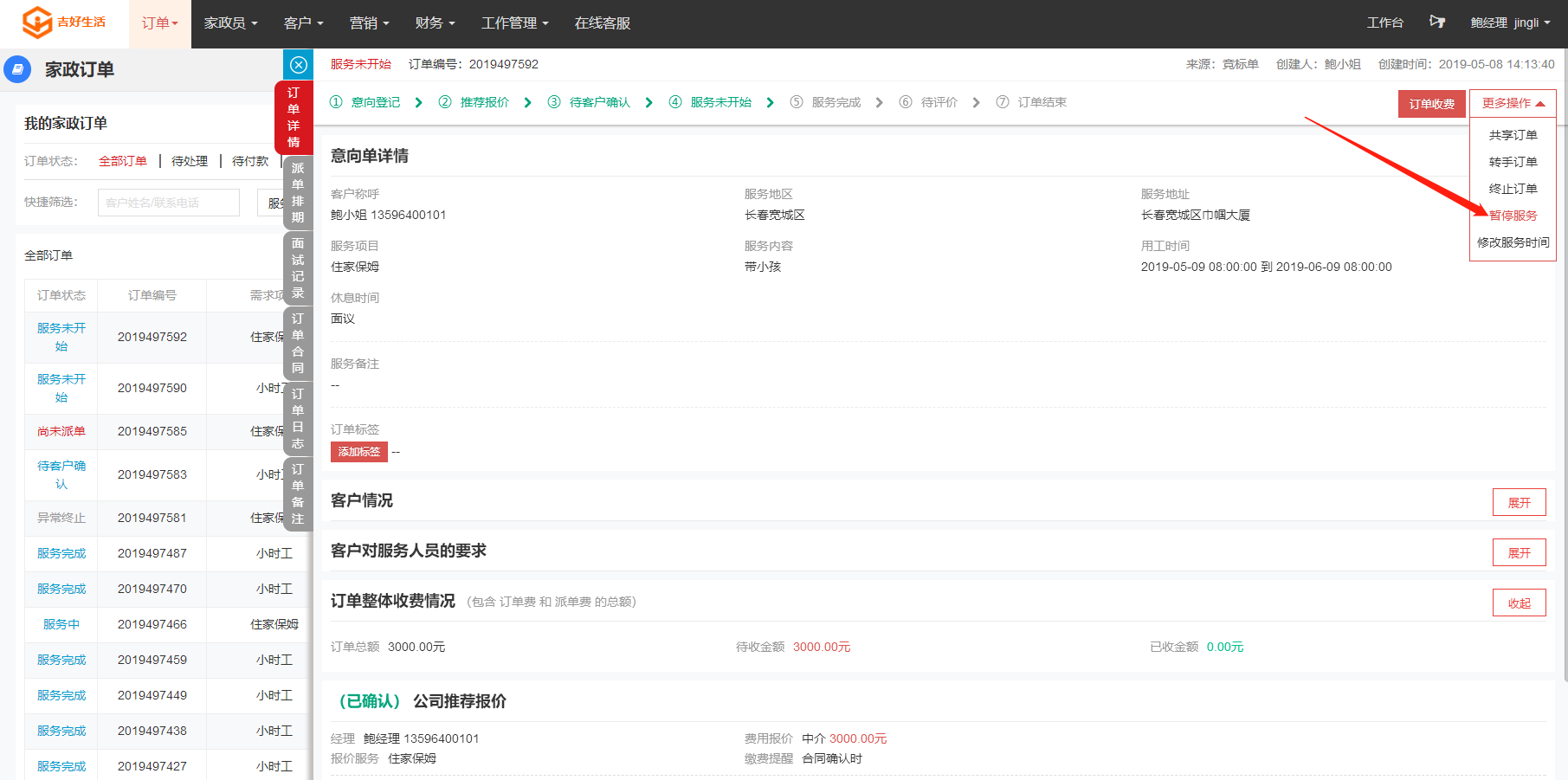1568x780 pixels.
Task: Click the 订单状态 column header
Action: pyautogui.click(x=61, y=295)
